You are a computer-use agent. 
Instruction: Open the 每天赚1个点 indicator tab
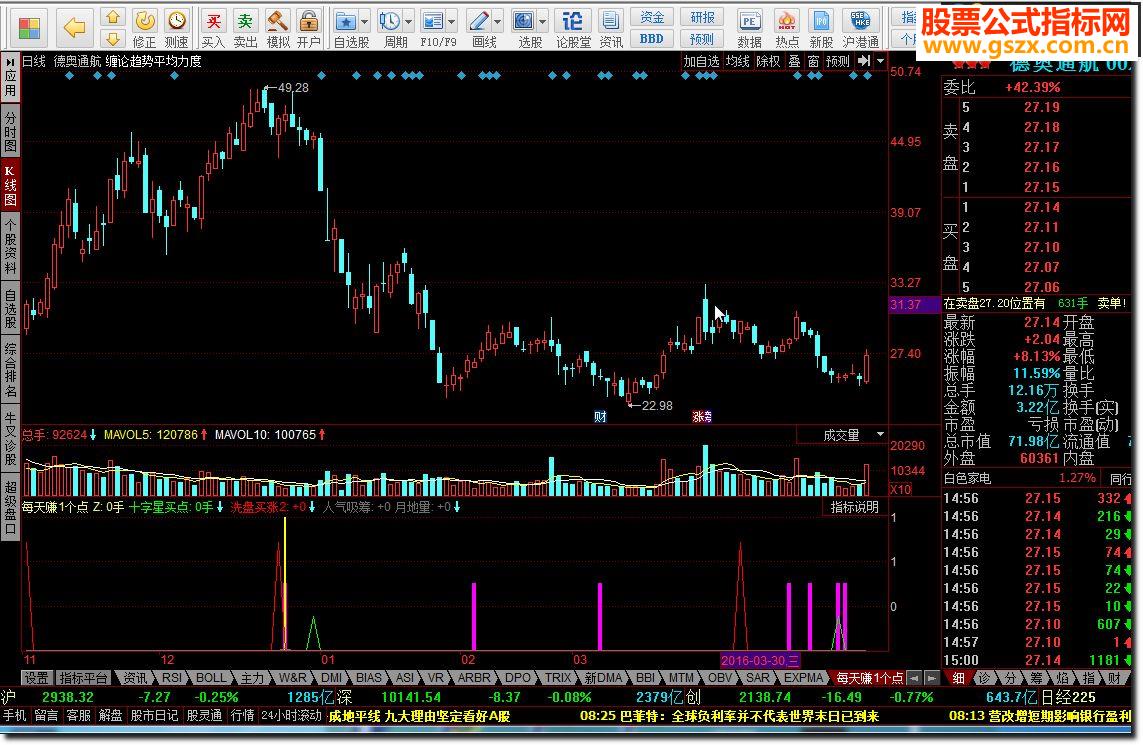click(868, 678)
